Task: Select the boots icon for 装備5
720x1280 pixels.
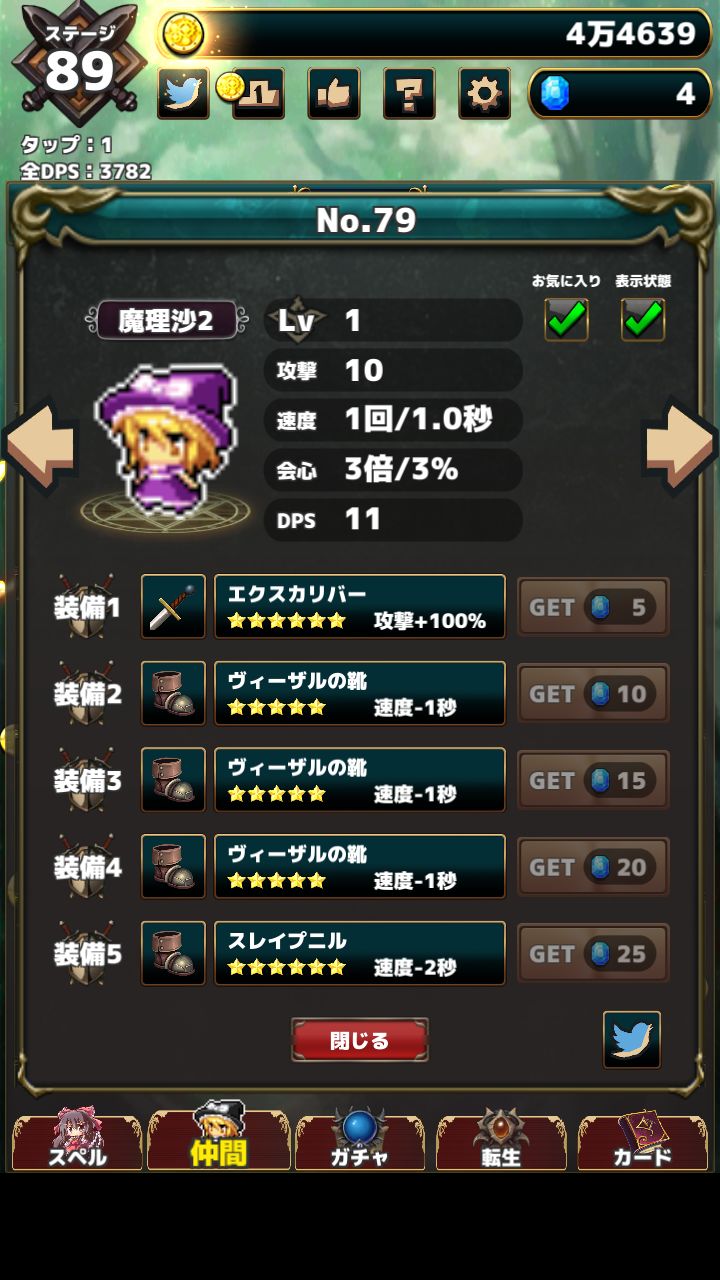Action: click(173, 953)
